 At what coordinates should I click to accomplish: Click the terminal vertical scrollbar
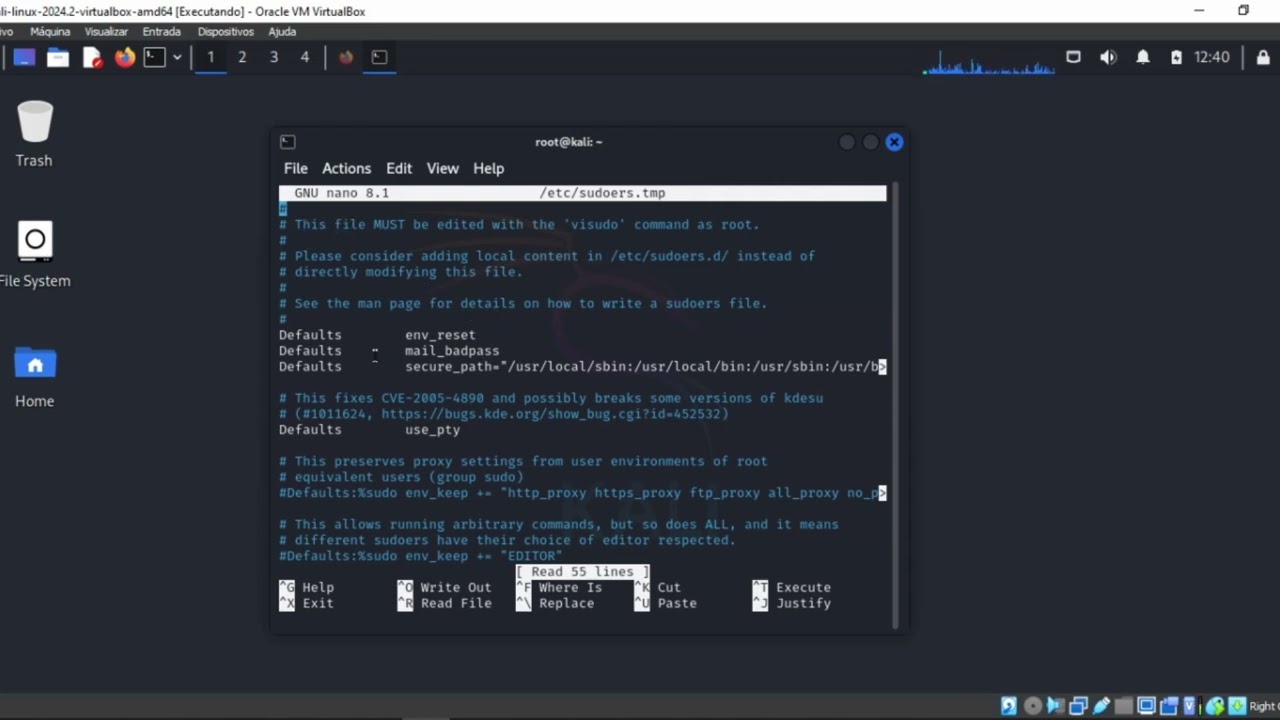894,405
